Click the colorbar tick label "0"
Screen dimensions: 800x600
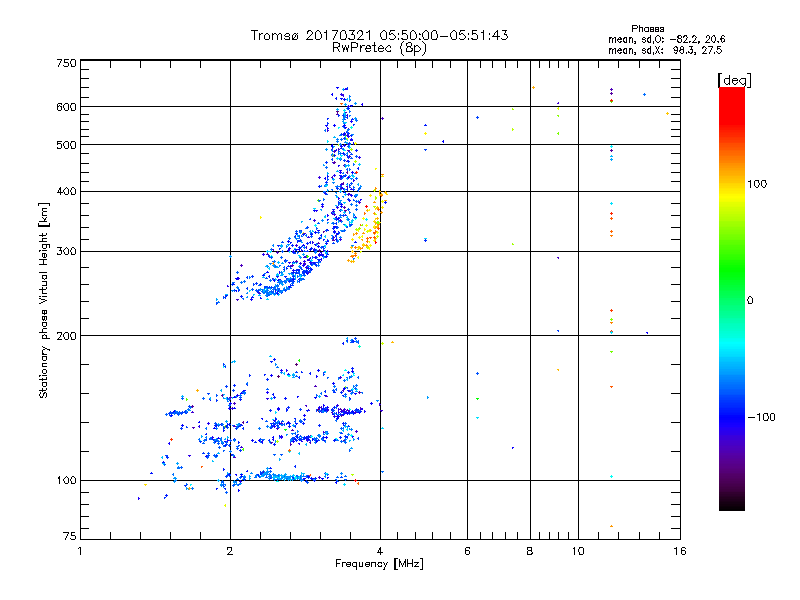pyautogui.click(x=750, y=301)
